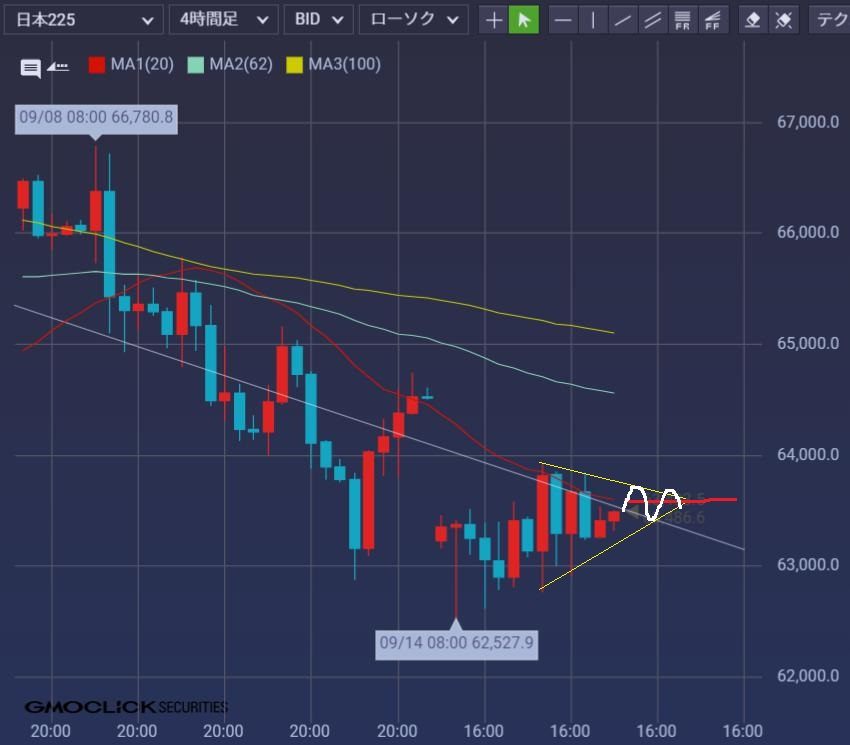Collapse the legend with arrow icon
850x745 pixels.
58,67
